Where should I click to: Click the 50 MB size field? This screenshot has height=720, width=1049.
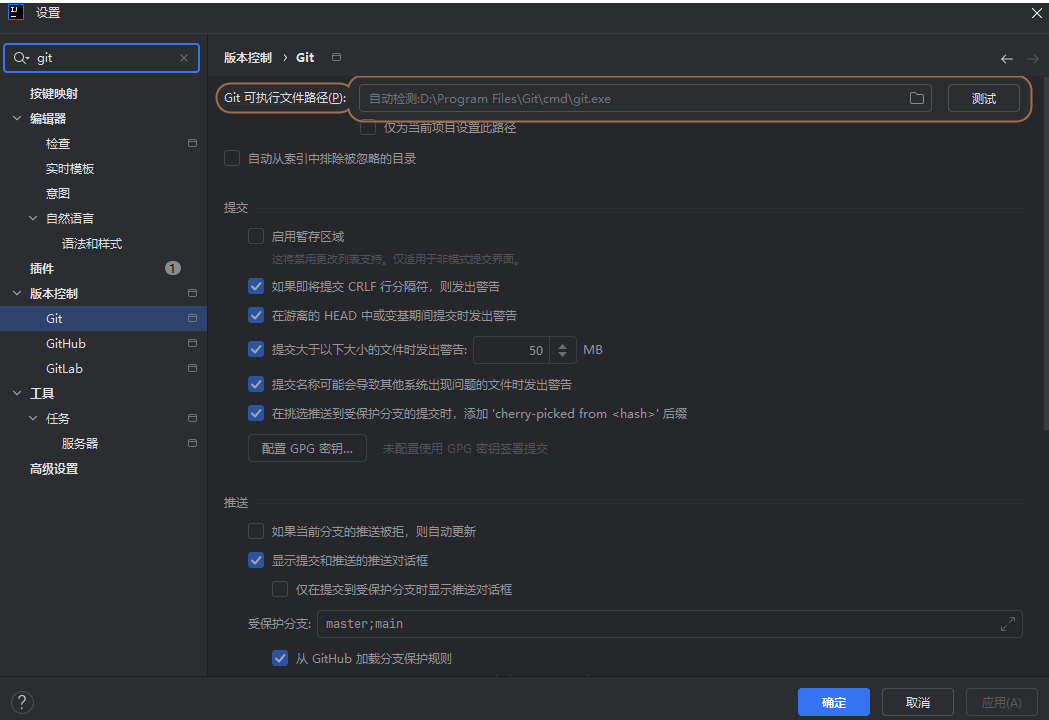tap(511, 350)
